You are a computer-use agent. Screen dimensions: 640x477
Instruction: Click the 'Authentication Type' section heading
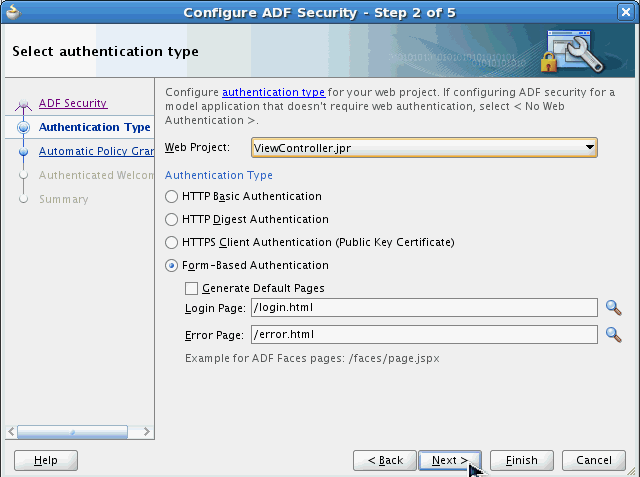click(219, 175)
